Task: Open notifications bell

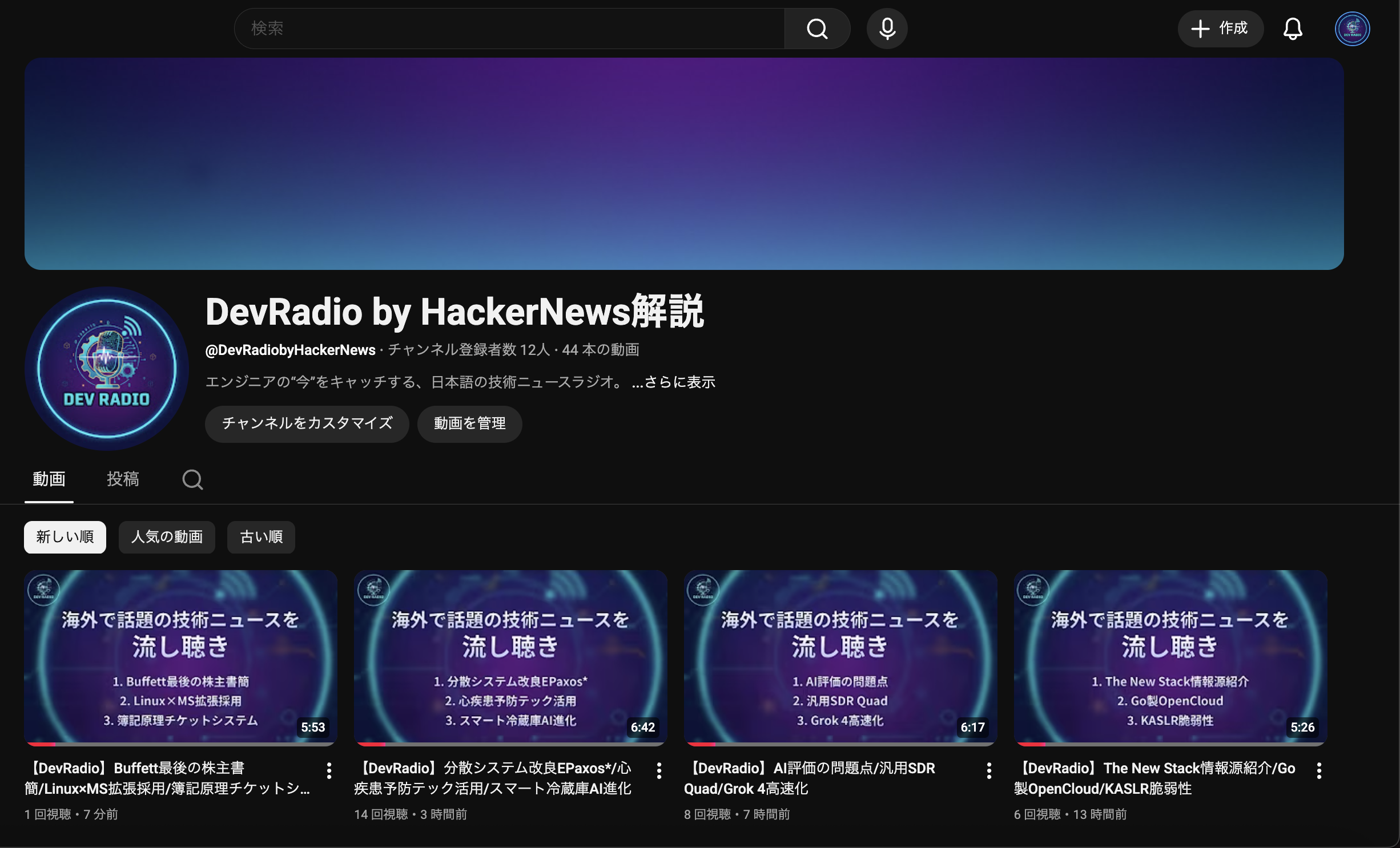Action: pos(1293,29)
